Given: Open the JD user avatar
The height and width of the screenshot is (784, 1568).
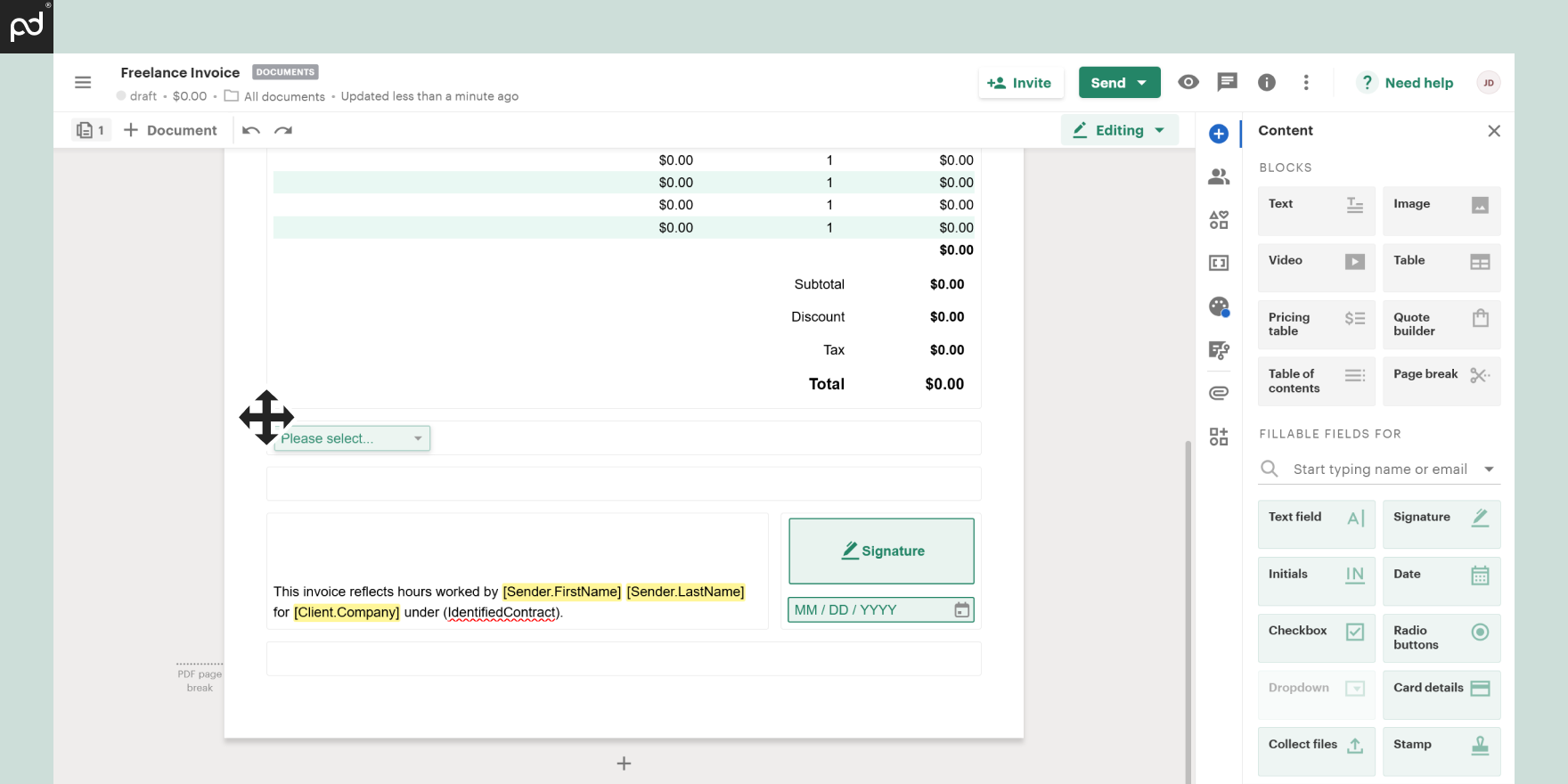Looking at the screenshot, I should 1489,83.
